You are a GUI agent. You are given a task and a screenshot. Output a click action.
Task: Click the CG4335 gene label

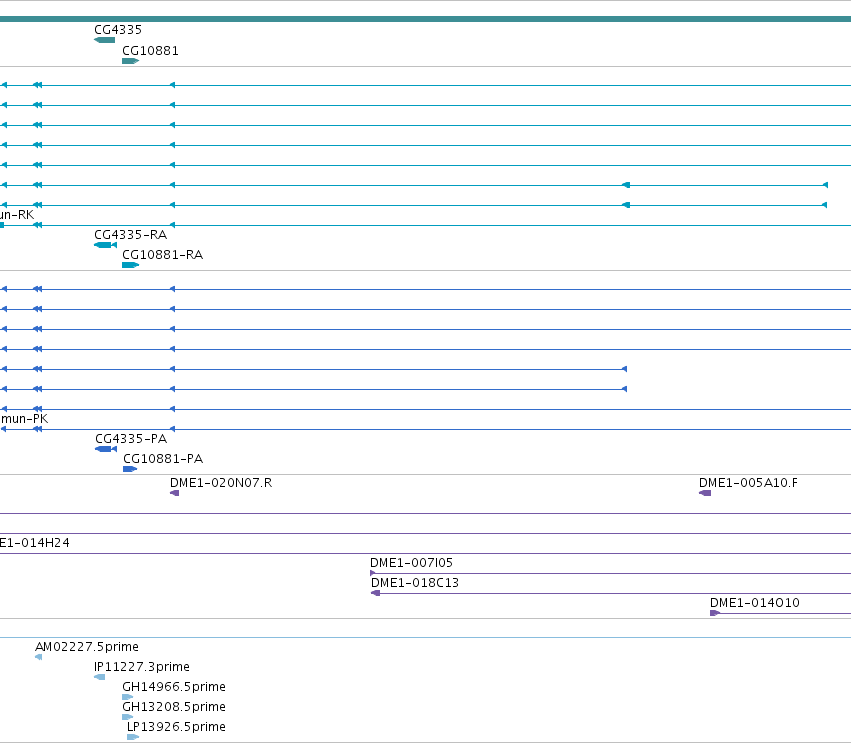tap(118, 29)
